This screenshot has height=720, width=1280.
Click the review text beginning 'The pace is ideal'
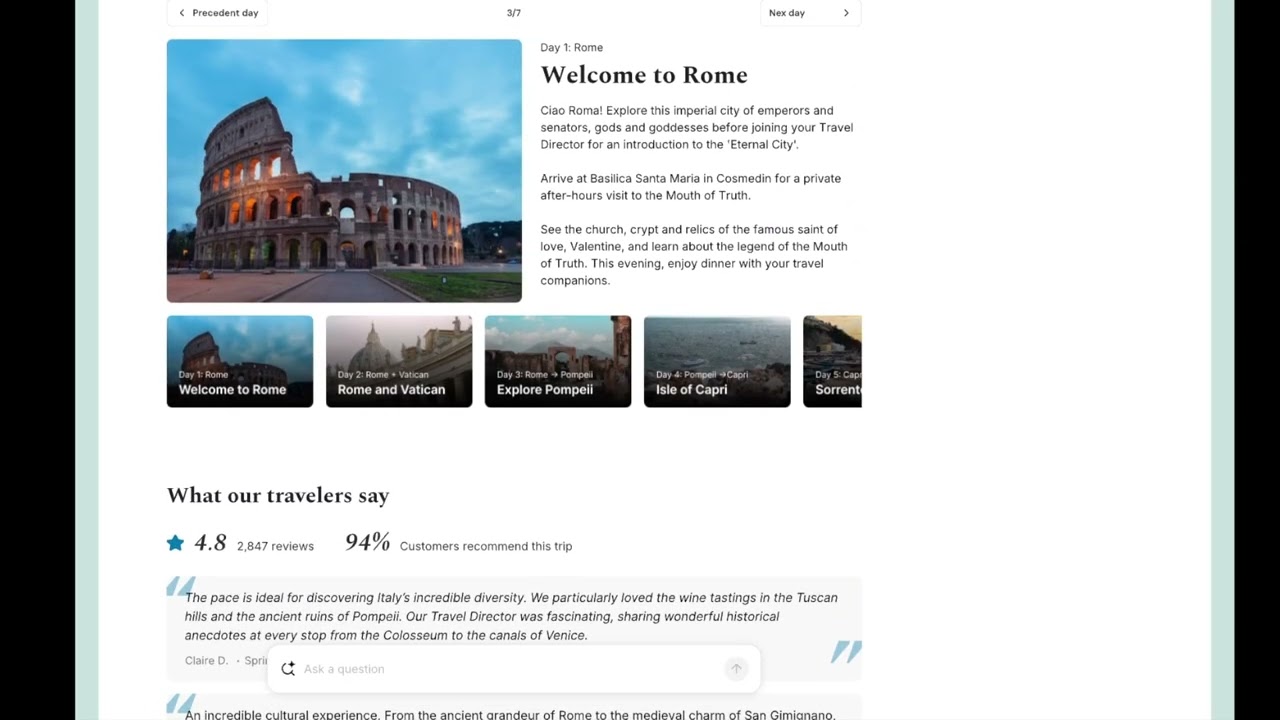coord(511,616)
